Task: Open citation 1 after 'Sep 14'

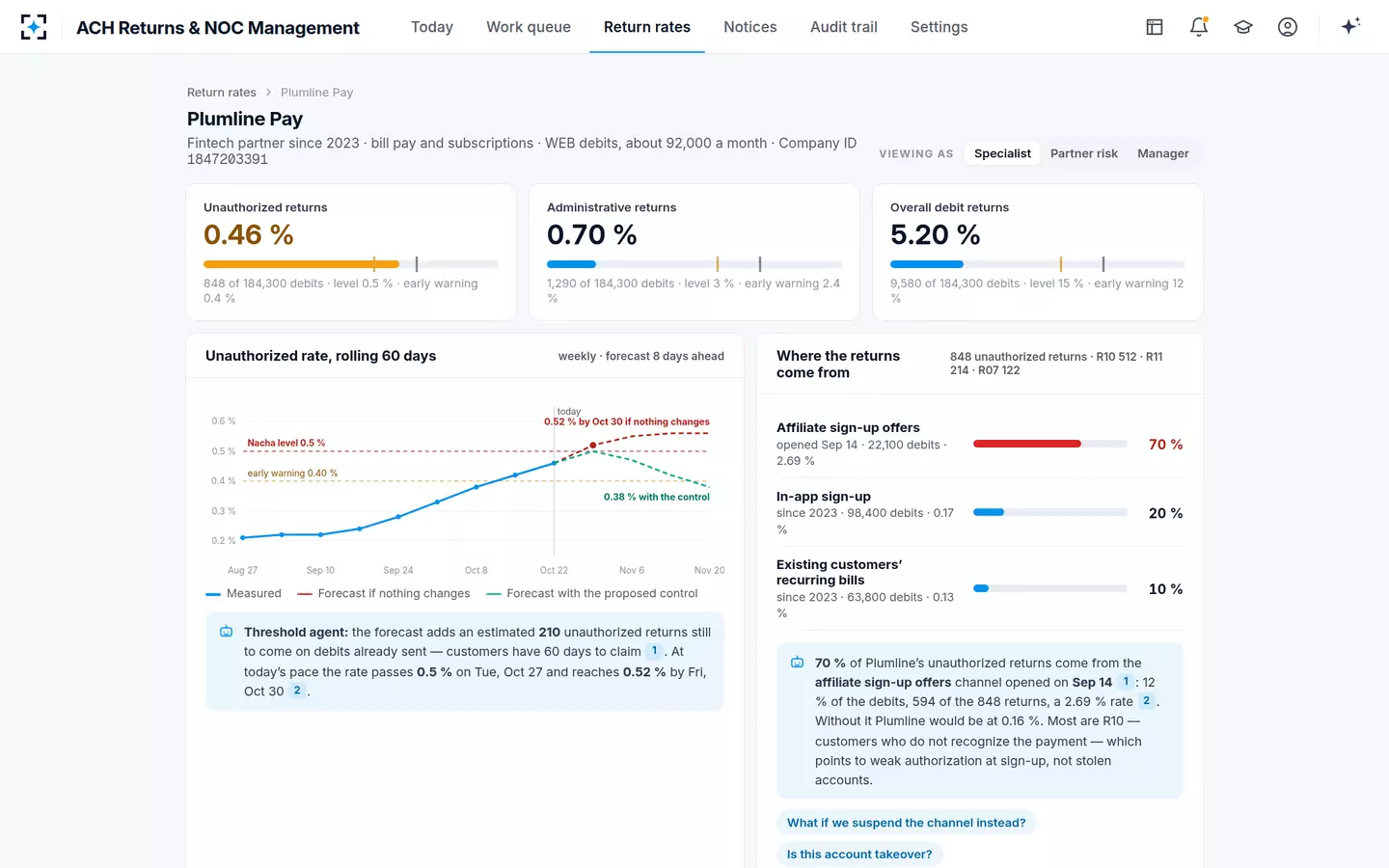Action: 1125,682
